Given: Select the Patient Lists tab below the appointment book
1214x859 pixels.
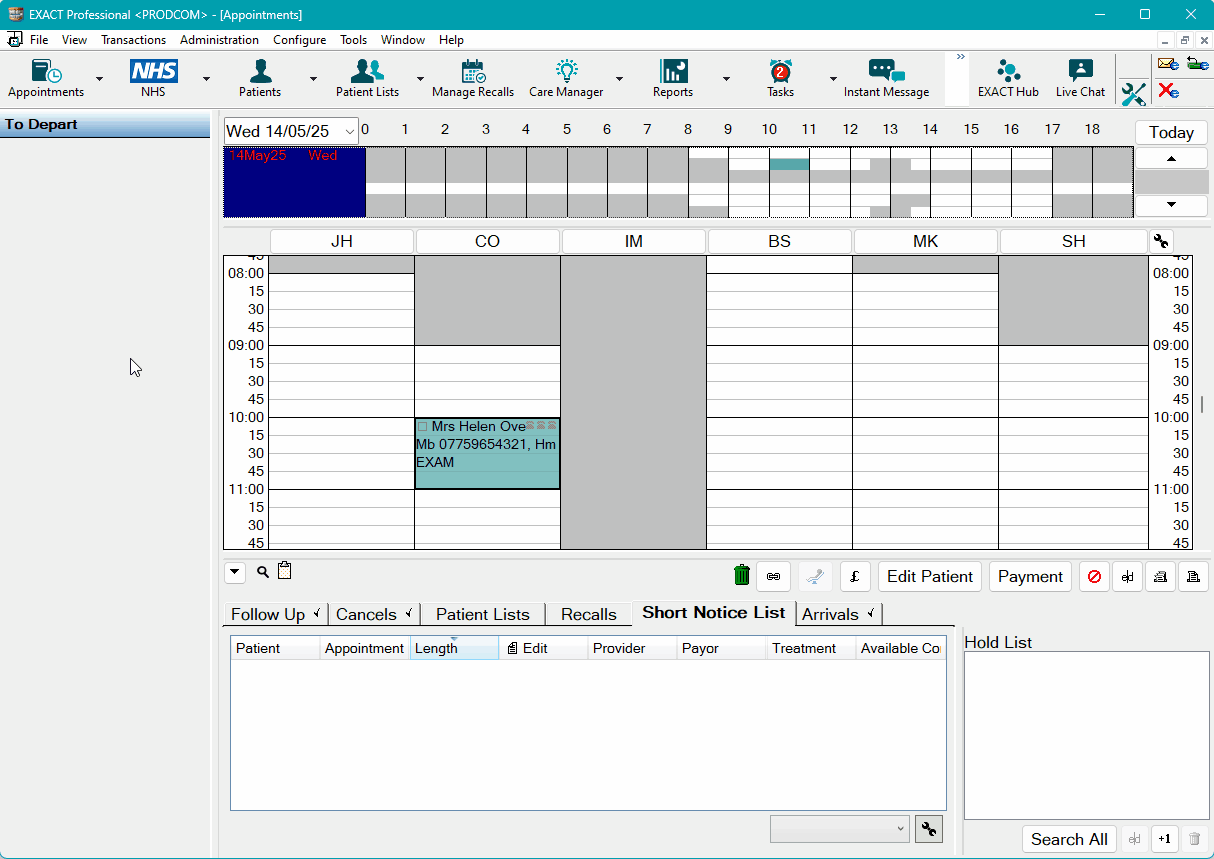Looking at the screenshot, I should click(483, 614).
